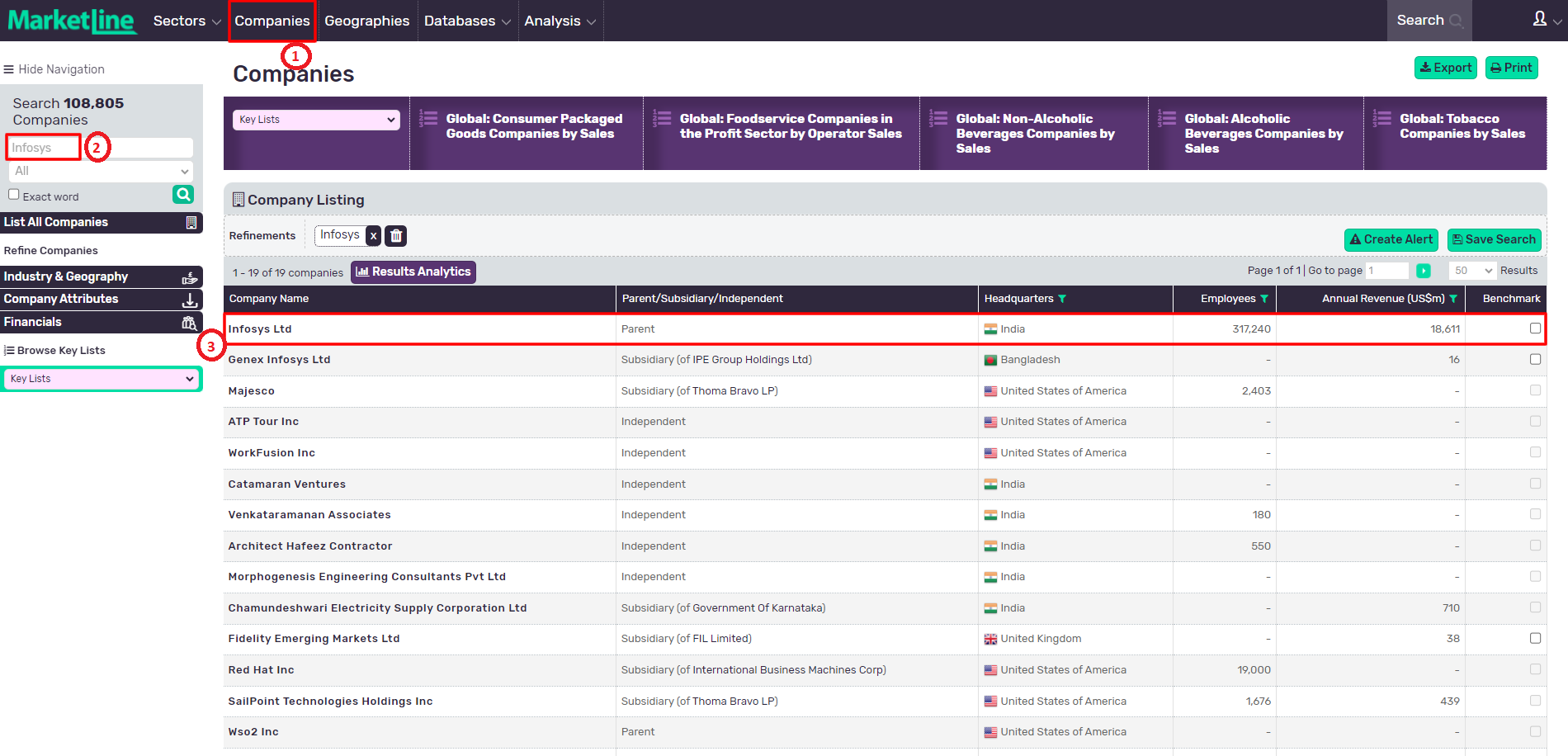The image size is (1568, 756).
Task: Click the Browse Key Lists list icon
Action: coord(9,351)
